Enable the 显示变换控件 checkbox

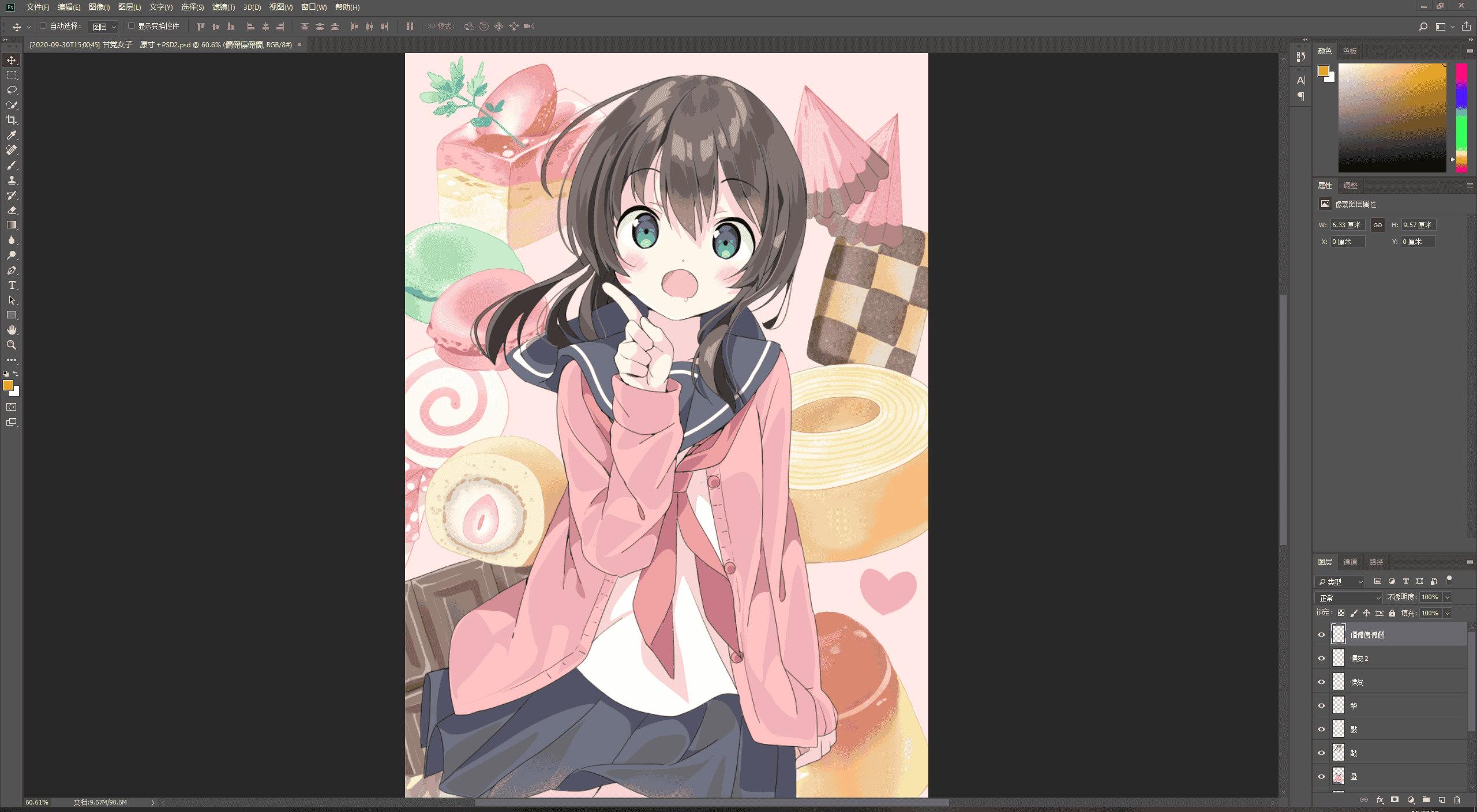[131, 26]
